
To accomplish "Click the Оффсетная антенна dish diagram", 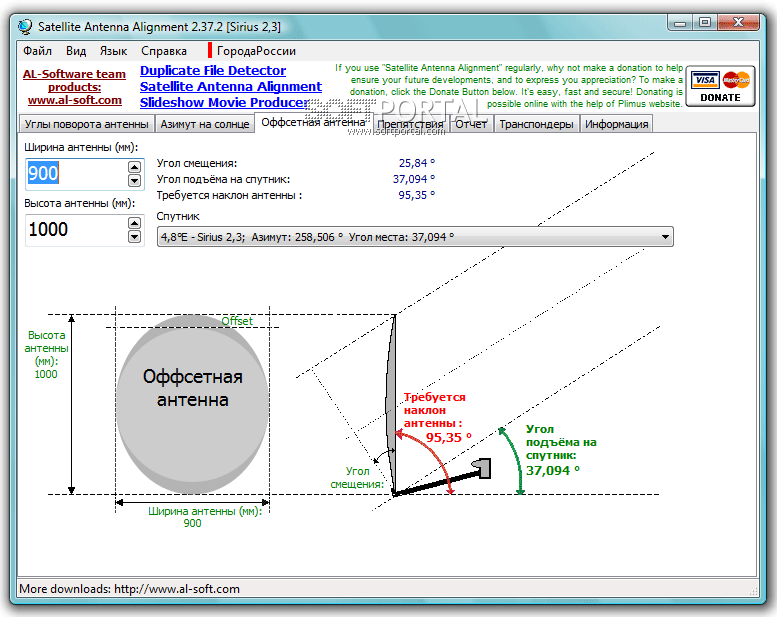I will 193,404.
